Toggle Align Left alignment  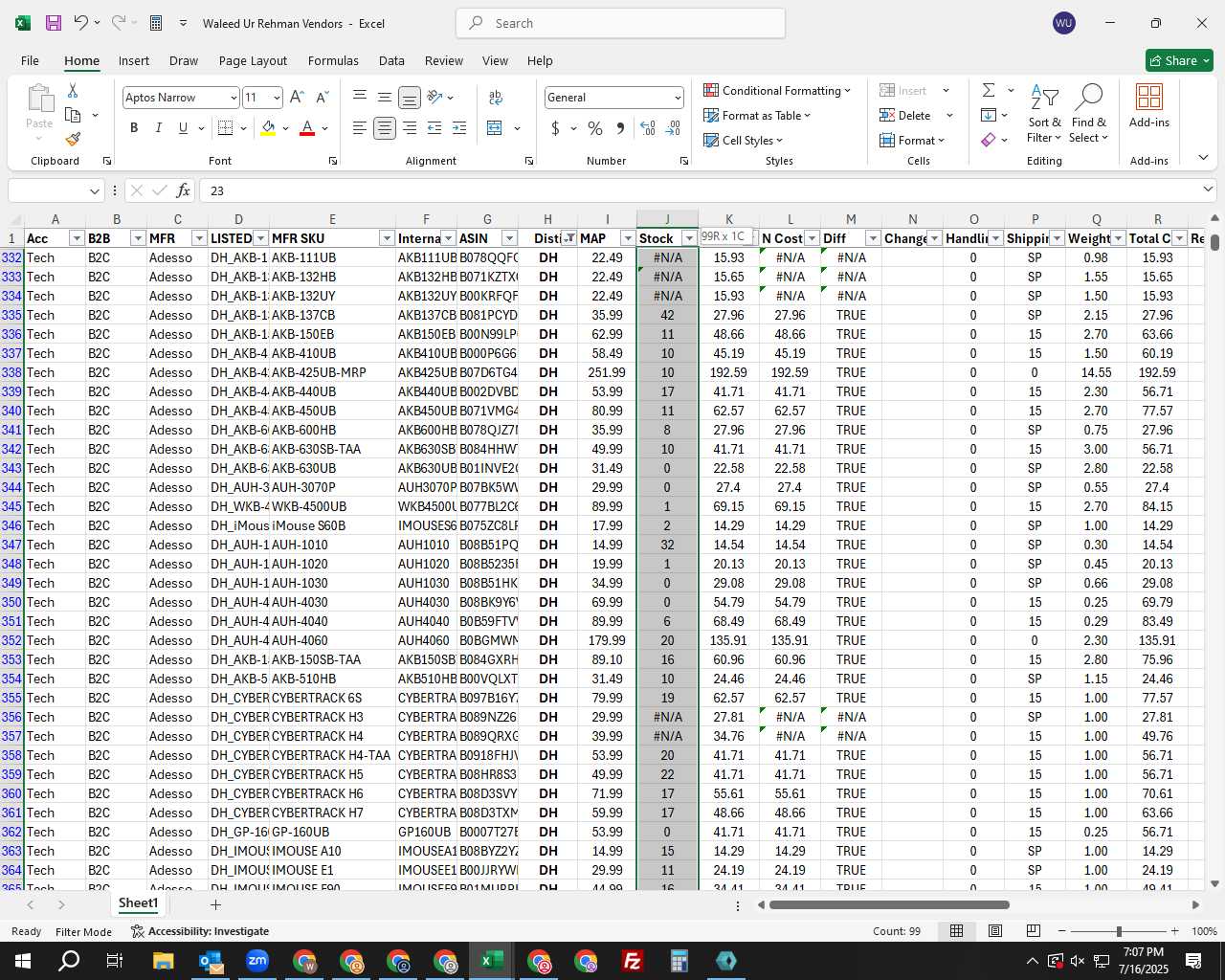(x=360, y=127)
